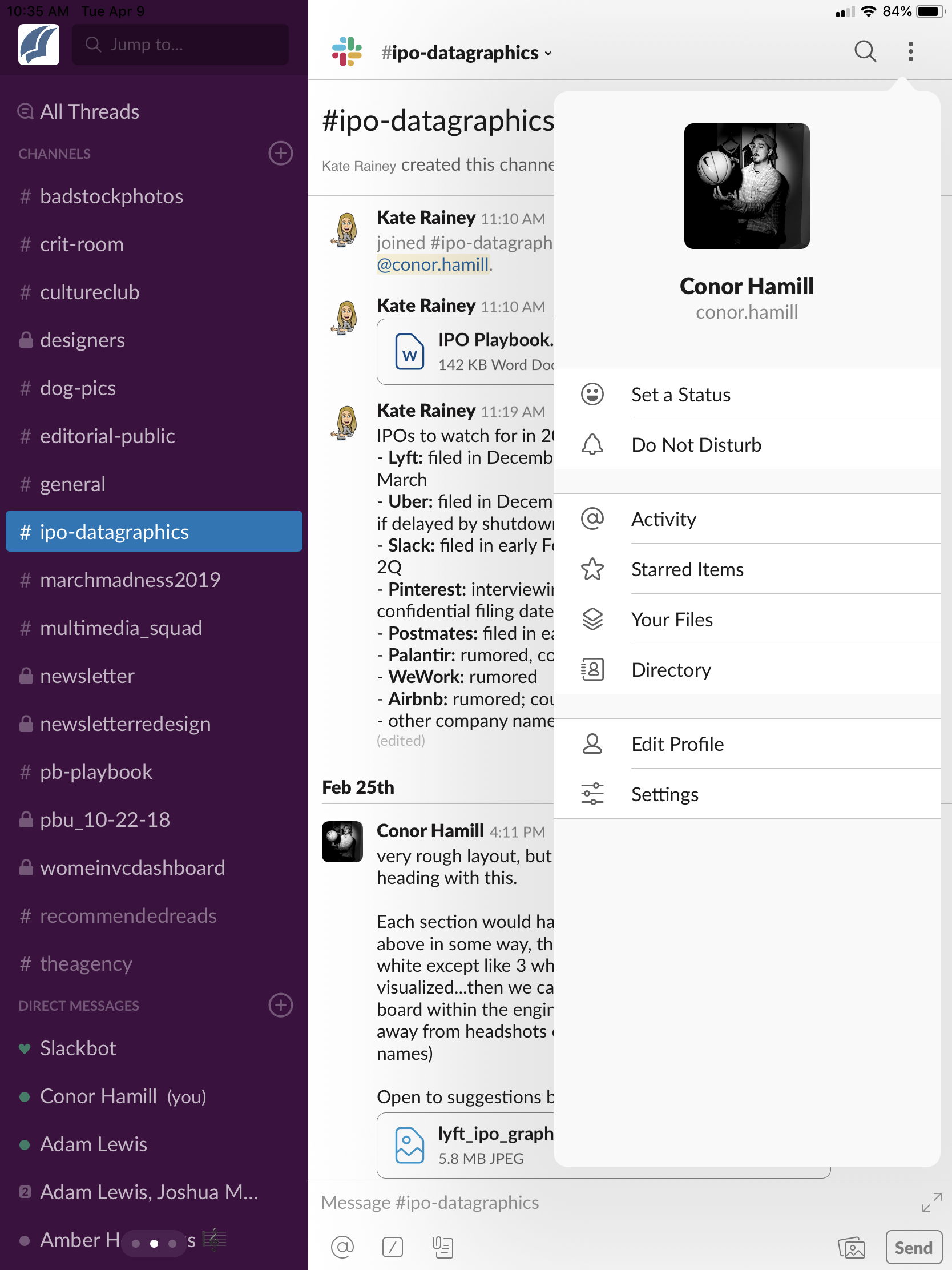
Task: Tap the Do Not Disturb bell icon
Action: (x=592, y=444)
